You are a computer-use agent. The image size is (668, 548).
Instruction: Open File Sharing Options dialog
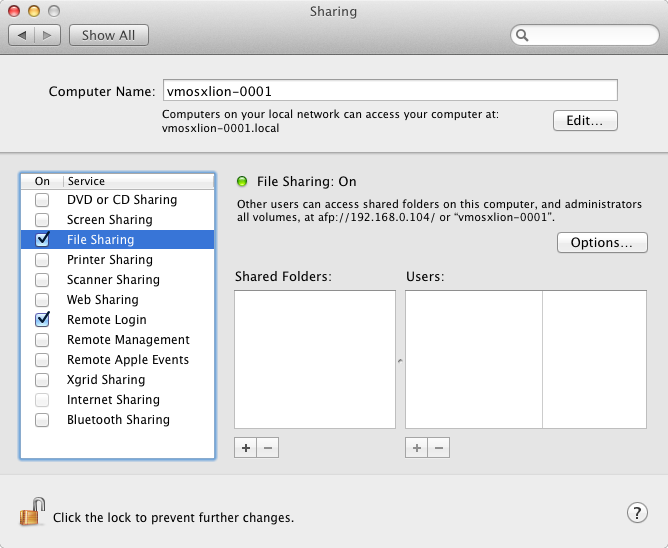pos(602,243)
